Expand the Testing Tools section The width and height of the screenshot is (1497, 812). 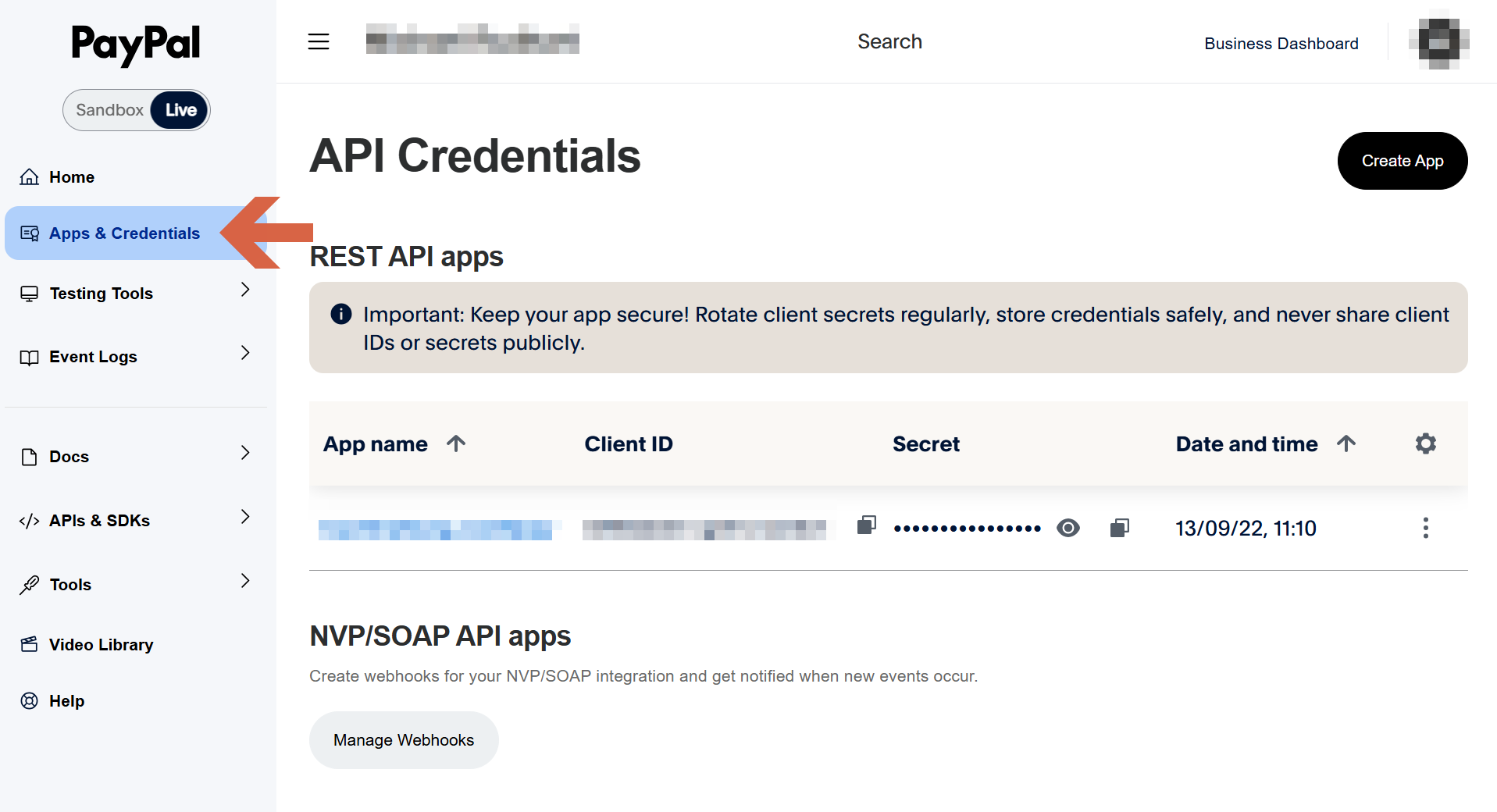(x=245, y=290)
